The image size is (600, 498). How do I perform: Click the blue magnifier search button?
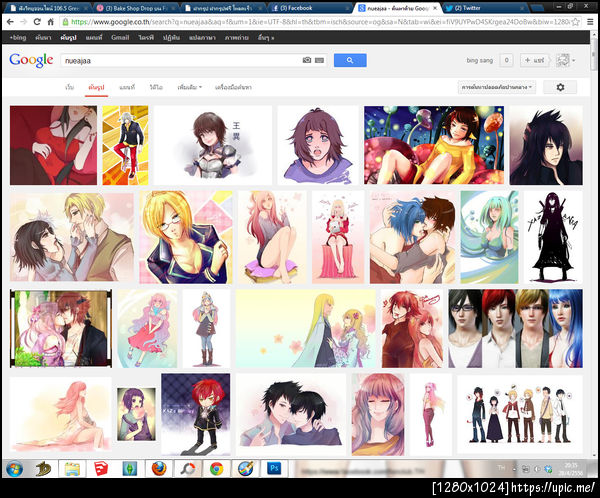pyautogui.click(x=350, y=60)
